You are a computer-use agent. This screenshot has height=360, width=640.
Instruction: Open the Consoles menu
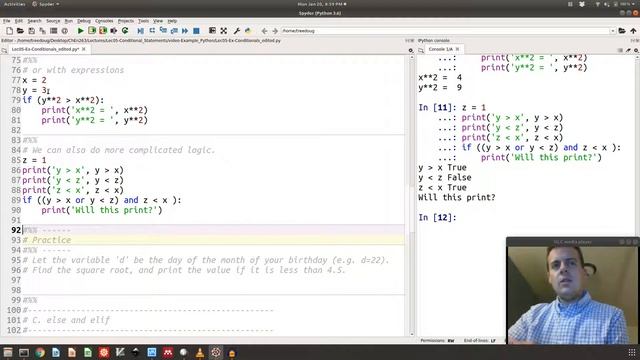click(104, 21)
